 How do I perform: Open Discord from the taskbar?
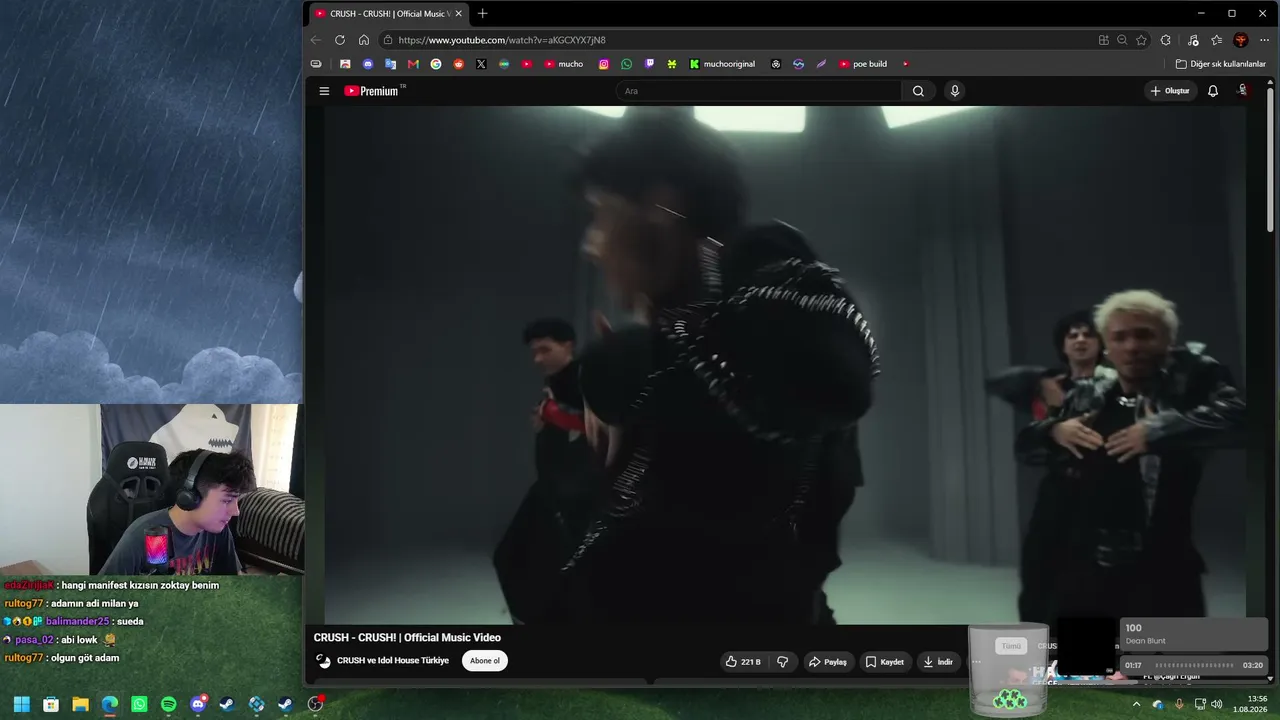pyautogui.click(x=198, y=704)
